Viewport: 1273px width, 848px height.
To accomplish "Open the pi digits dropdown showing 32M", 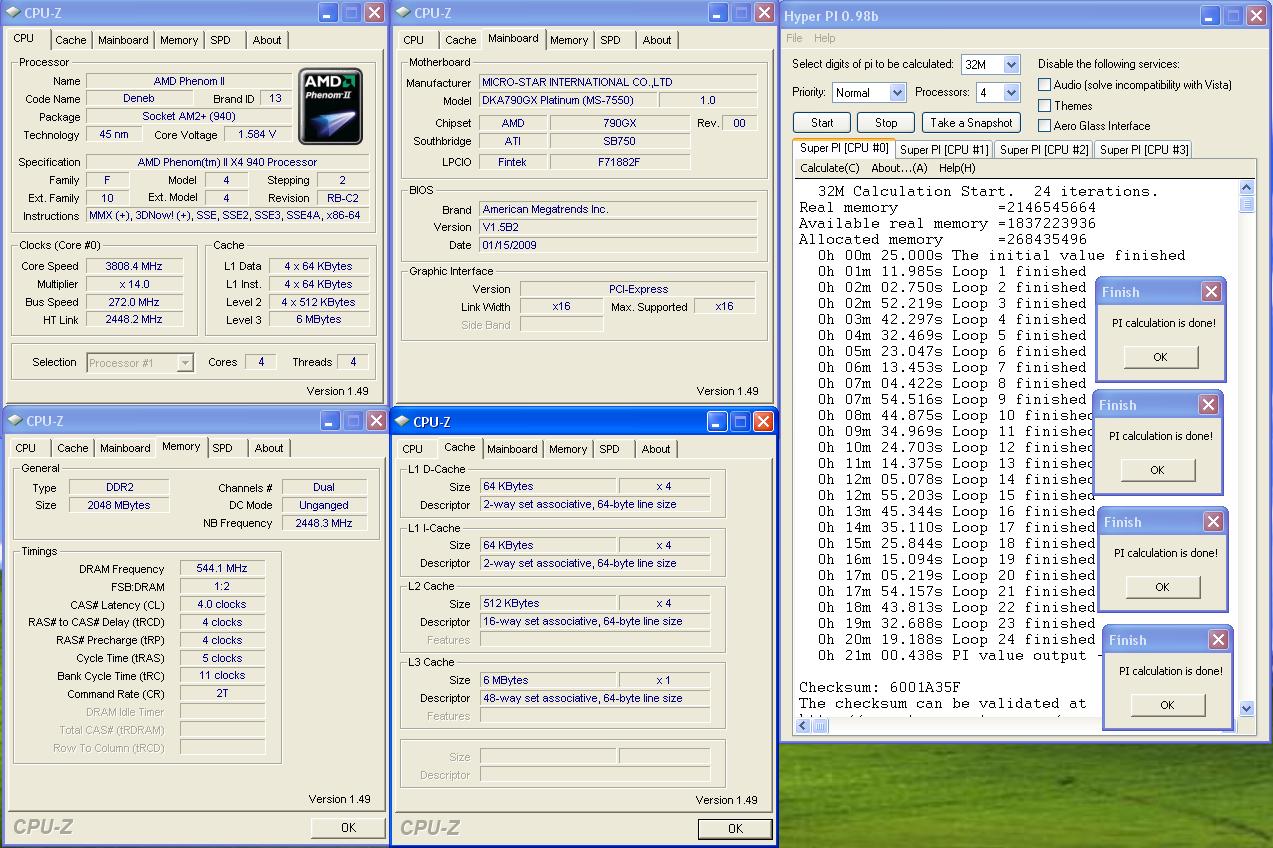I will tap(1010, 65).
